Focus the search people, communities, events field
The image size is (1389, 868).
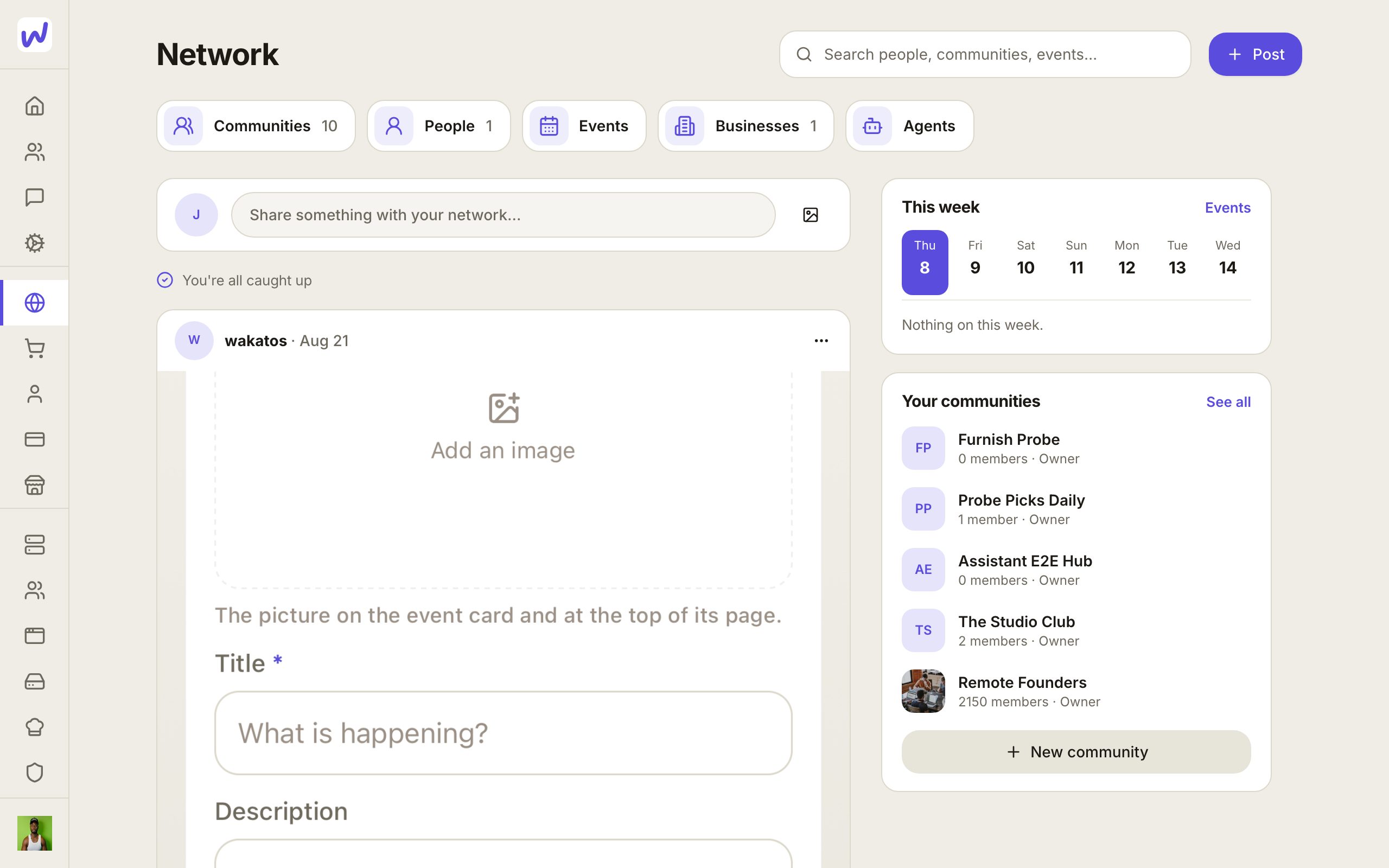984,54
